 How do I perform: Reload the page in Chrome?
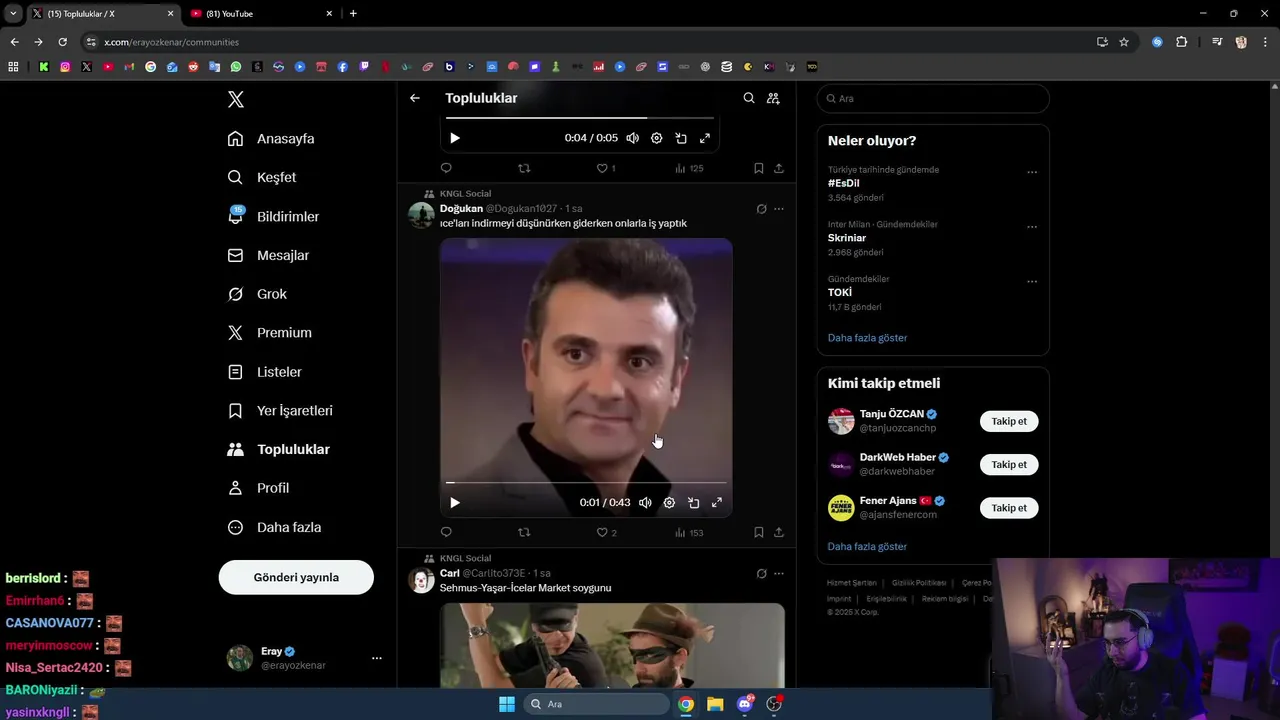[62, 42]
